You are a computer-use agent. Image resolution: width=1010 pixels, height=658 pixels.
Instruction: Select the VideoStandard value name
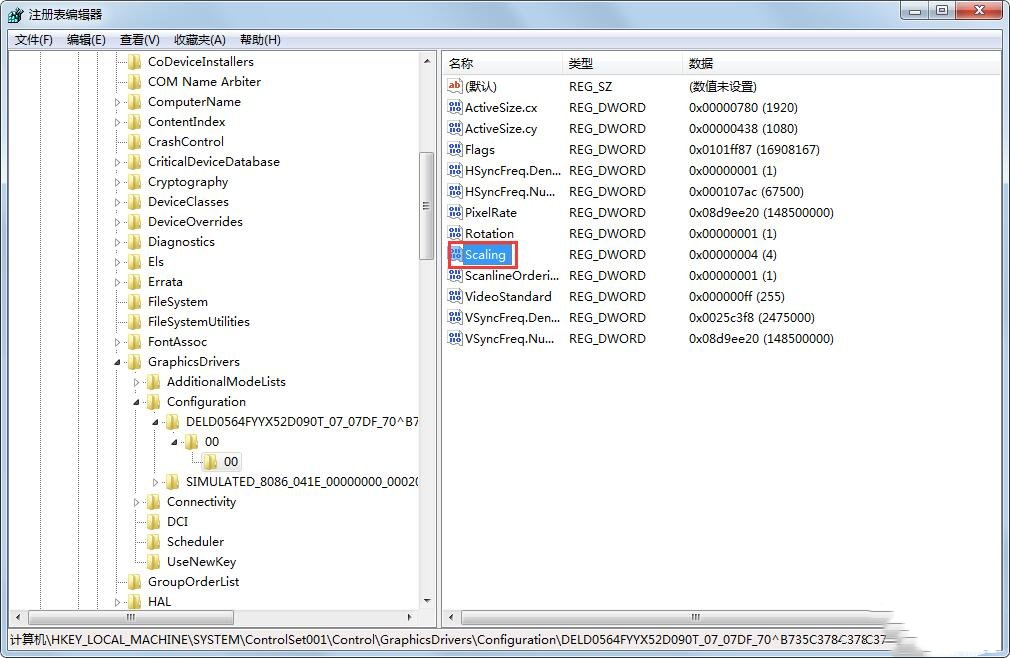[508, 297]
